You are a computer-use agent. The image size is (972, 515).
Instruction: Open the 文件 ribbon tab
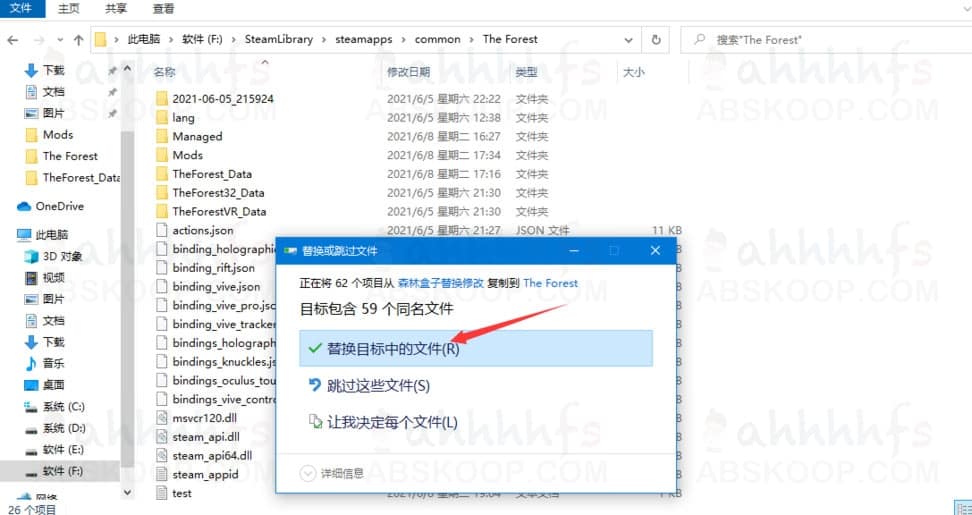tap(21, 9)
